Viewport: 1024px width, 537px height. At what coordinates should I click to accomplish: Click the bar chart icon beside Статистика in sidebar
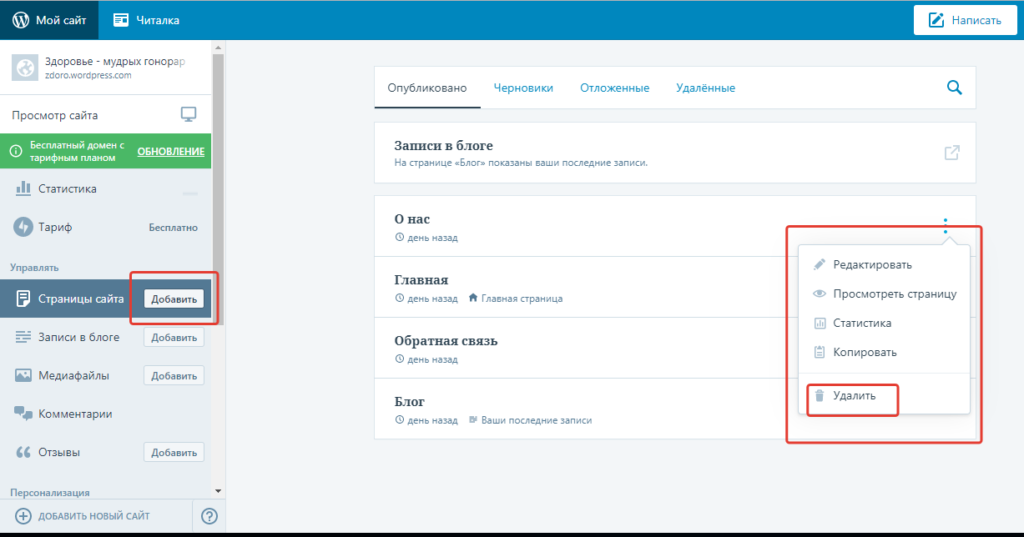23,188
